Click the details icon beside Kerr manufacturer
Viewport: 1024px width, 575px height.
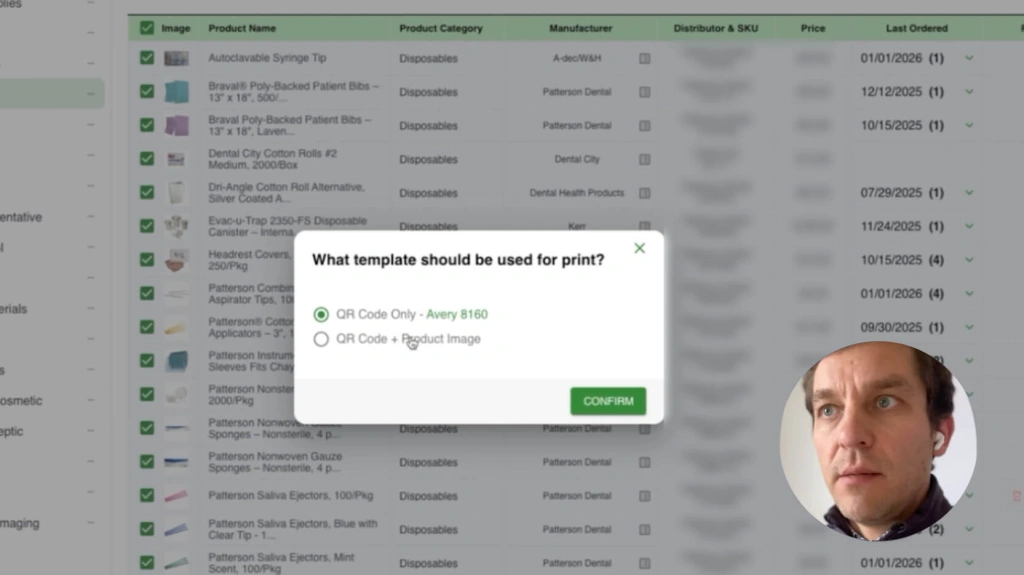point(645,227)
